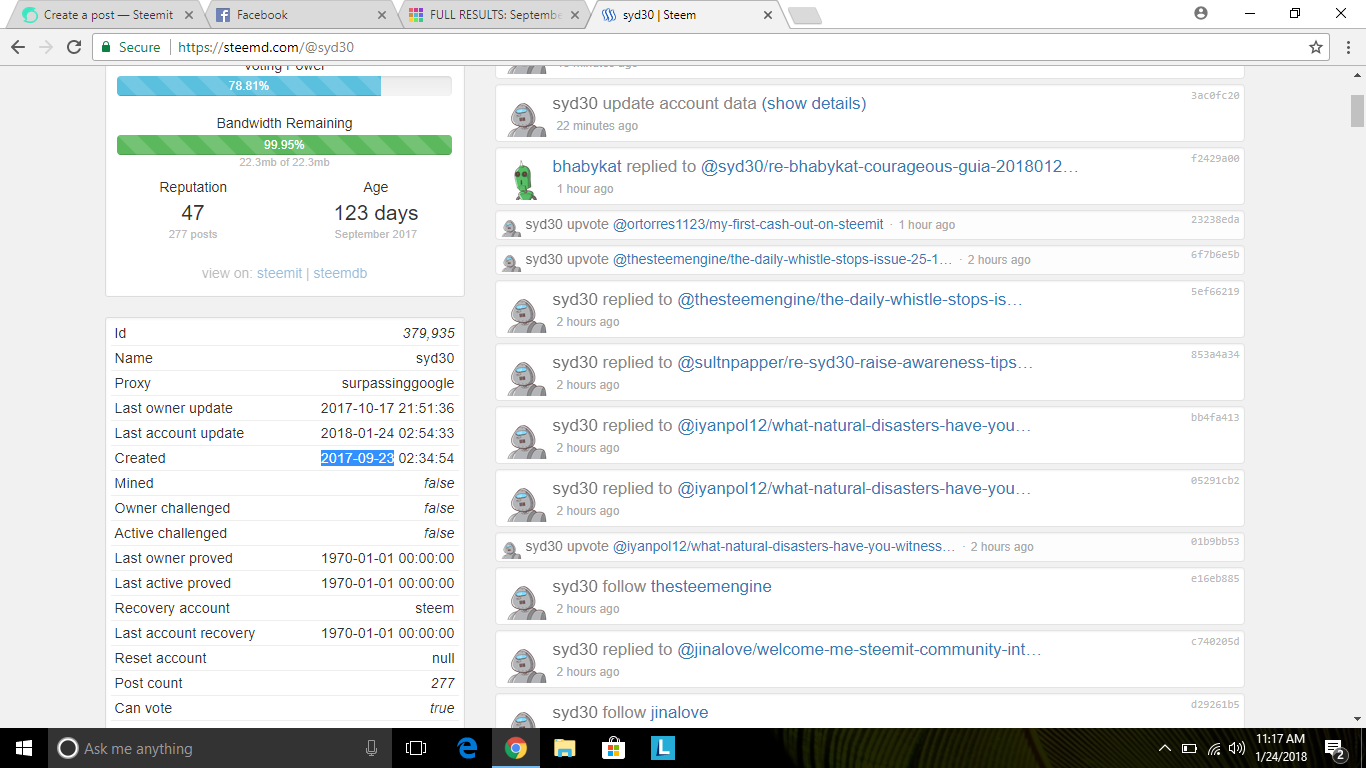
Task: Open thesteemengine profile from the follow entry
Action: pyautogui.click(x=711, y=586)
